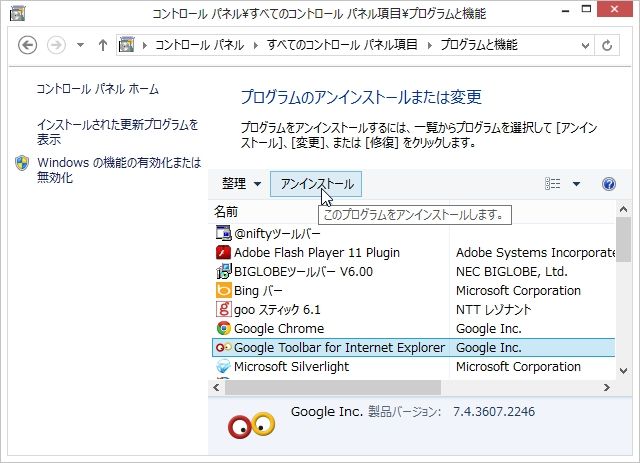Click the window title bar system icon

click(17, 13)
